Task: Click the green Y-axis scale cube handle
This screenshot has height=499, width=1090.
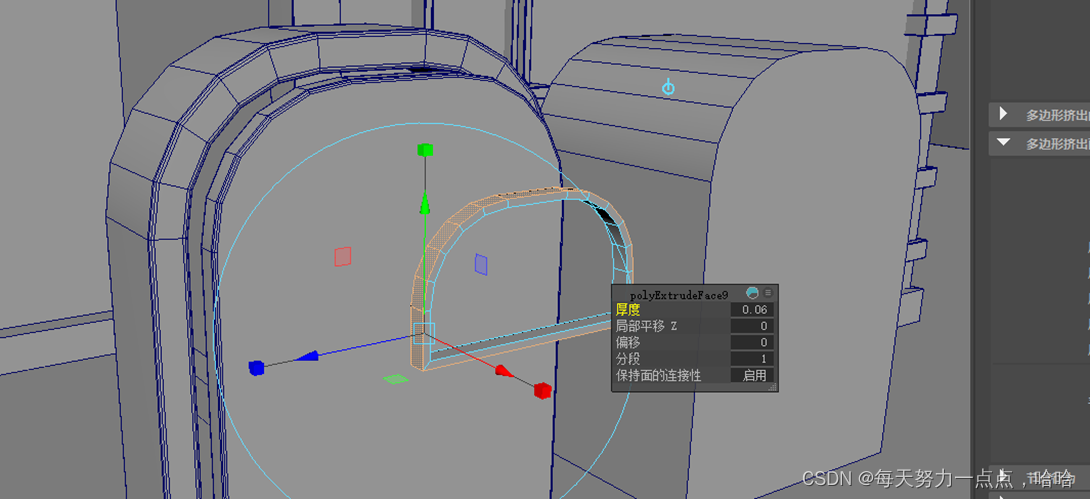Action: [425, 149]
